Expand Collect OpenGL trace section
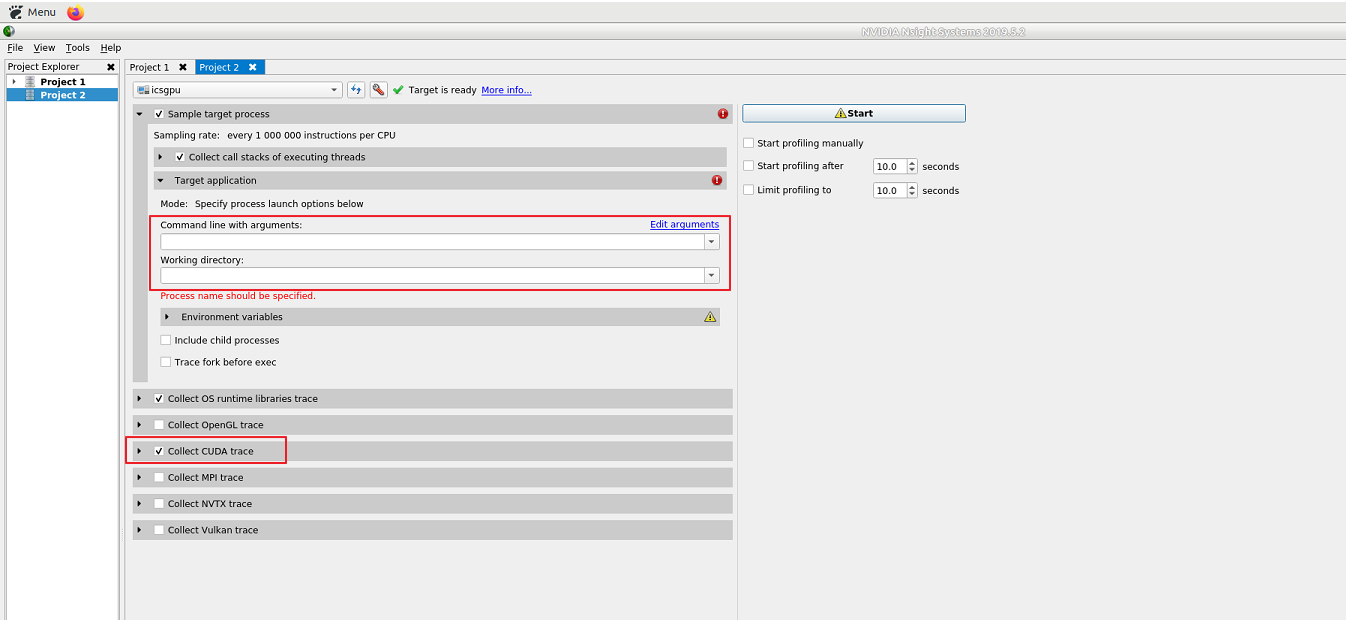 coord(140,425)
